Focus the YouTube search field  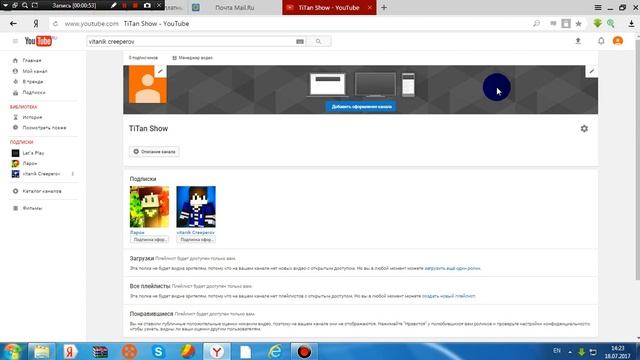click(191, 41)
